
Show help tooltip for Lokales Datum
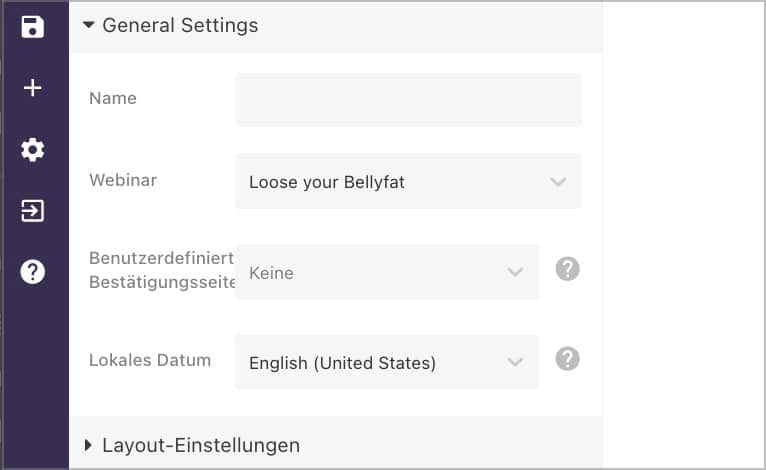coord(568,359)
